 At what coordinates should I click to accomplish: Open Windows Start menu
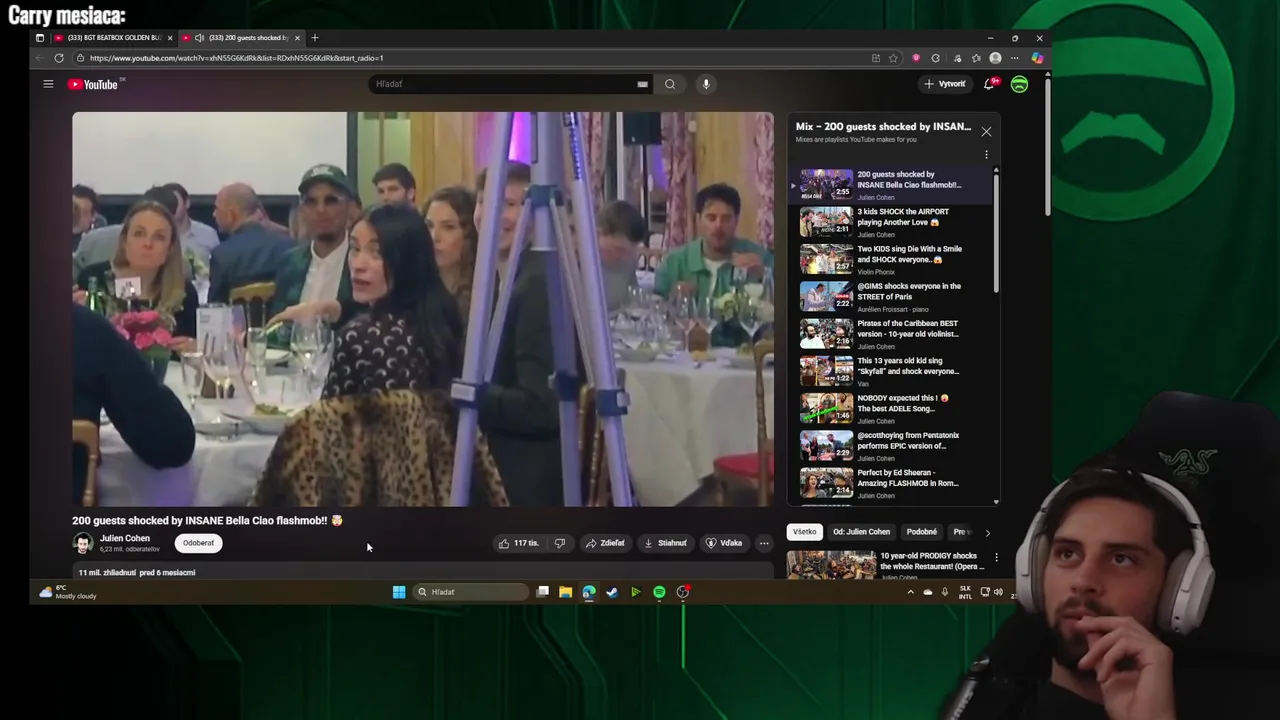point(399,592)
